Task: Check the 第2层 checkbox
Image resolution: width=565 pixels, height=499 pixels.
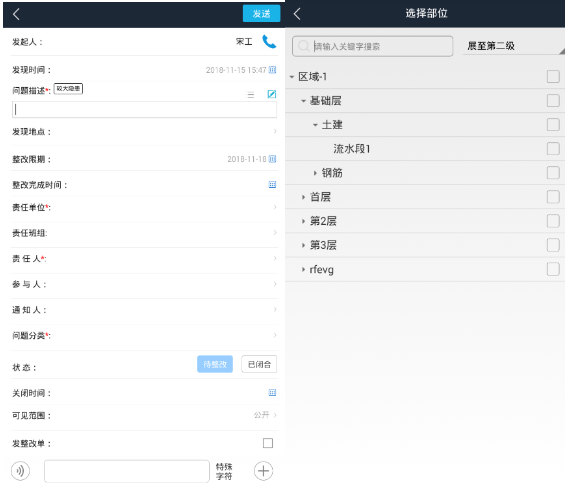Action: coord(553,221)
